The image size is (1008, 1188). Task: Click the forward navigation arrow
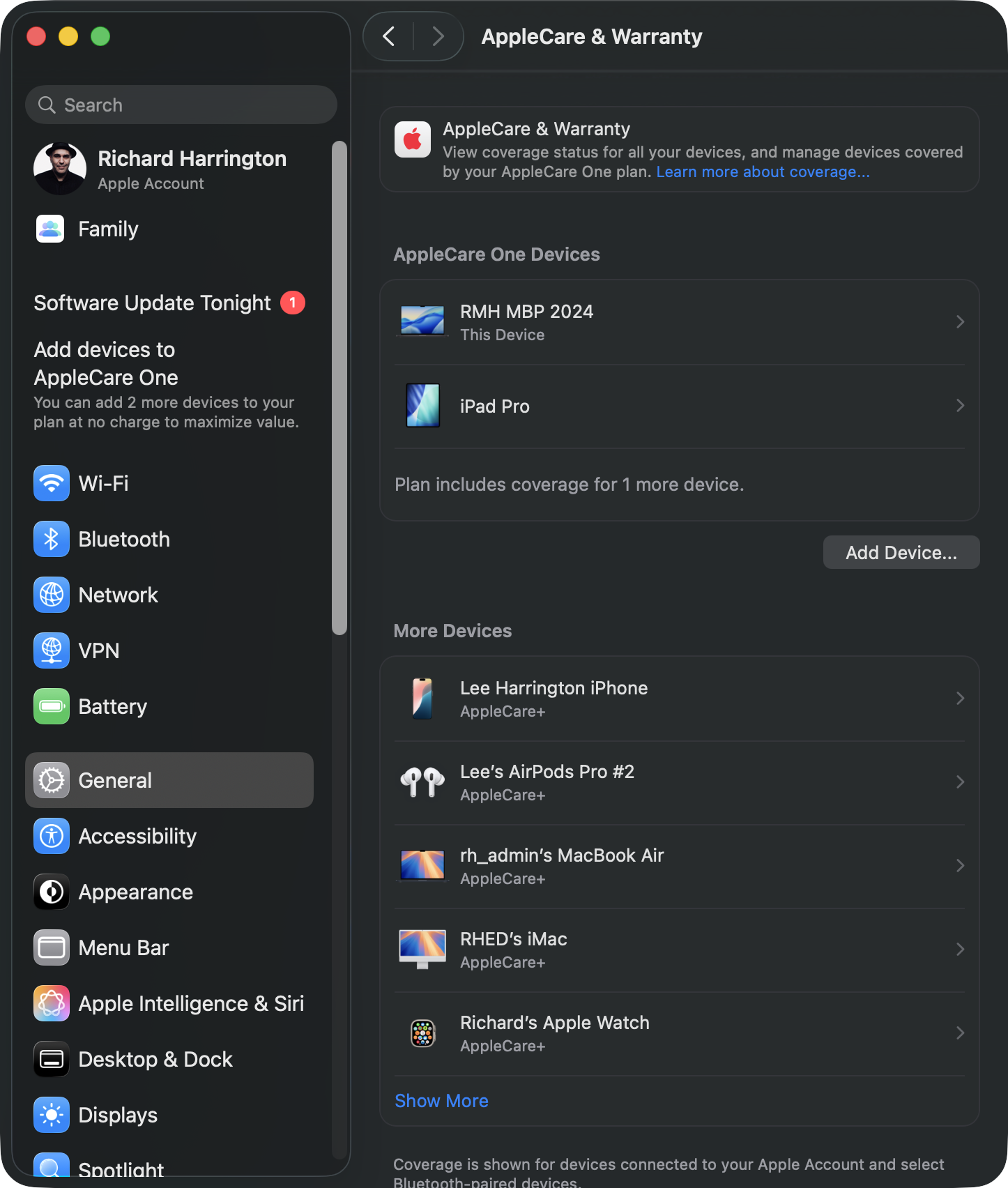pos(438,36)
